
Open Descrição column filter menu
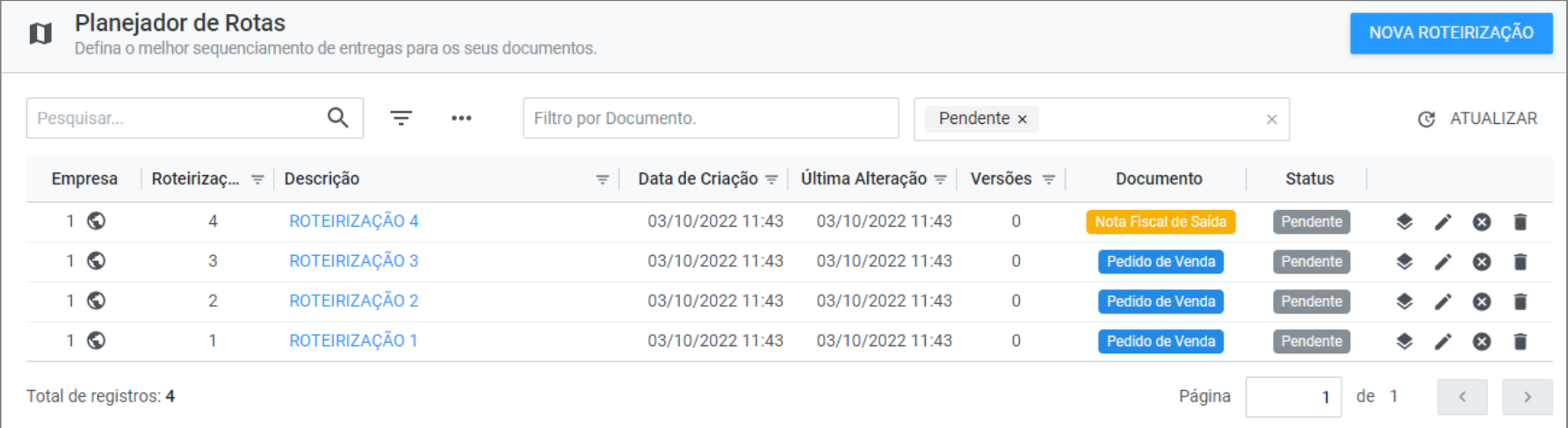(x=603, y=179)
